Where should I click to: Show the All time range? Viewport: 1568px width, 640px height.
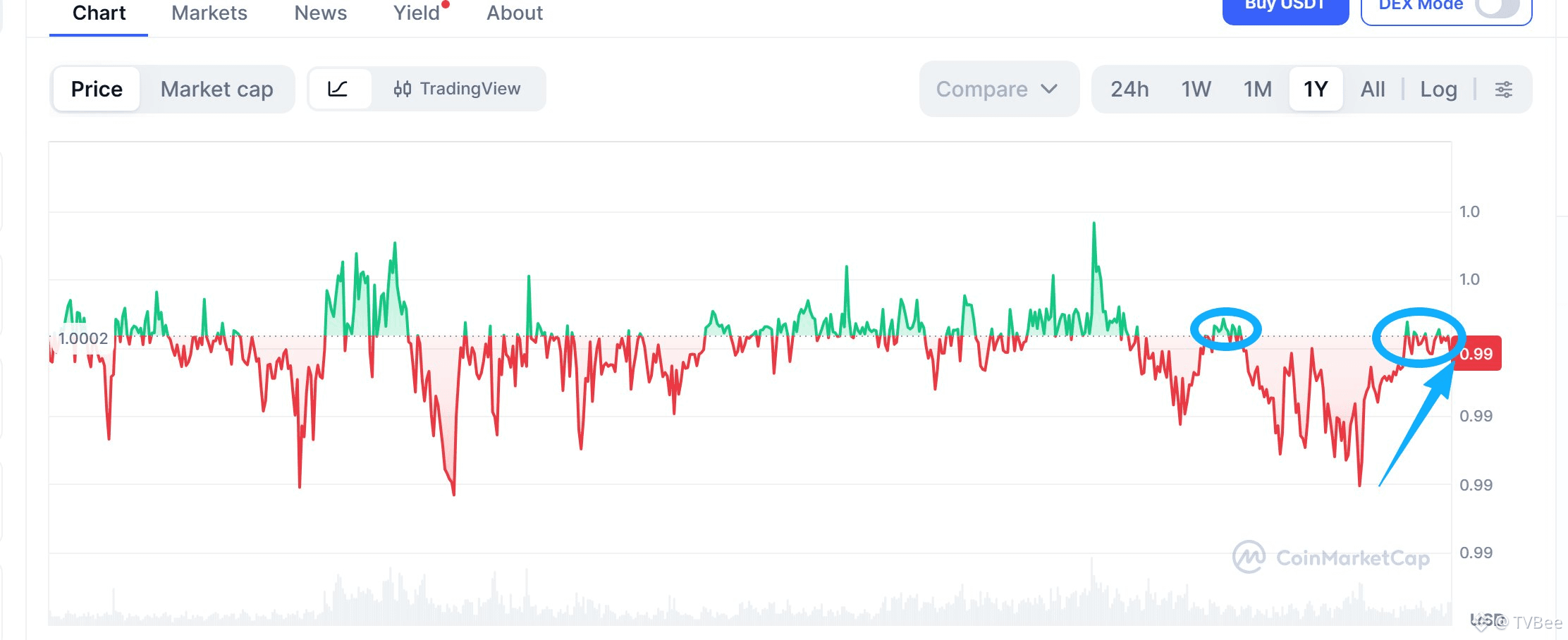(x=1373, y=90)
